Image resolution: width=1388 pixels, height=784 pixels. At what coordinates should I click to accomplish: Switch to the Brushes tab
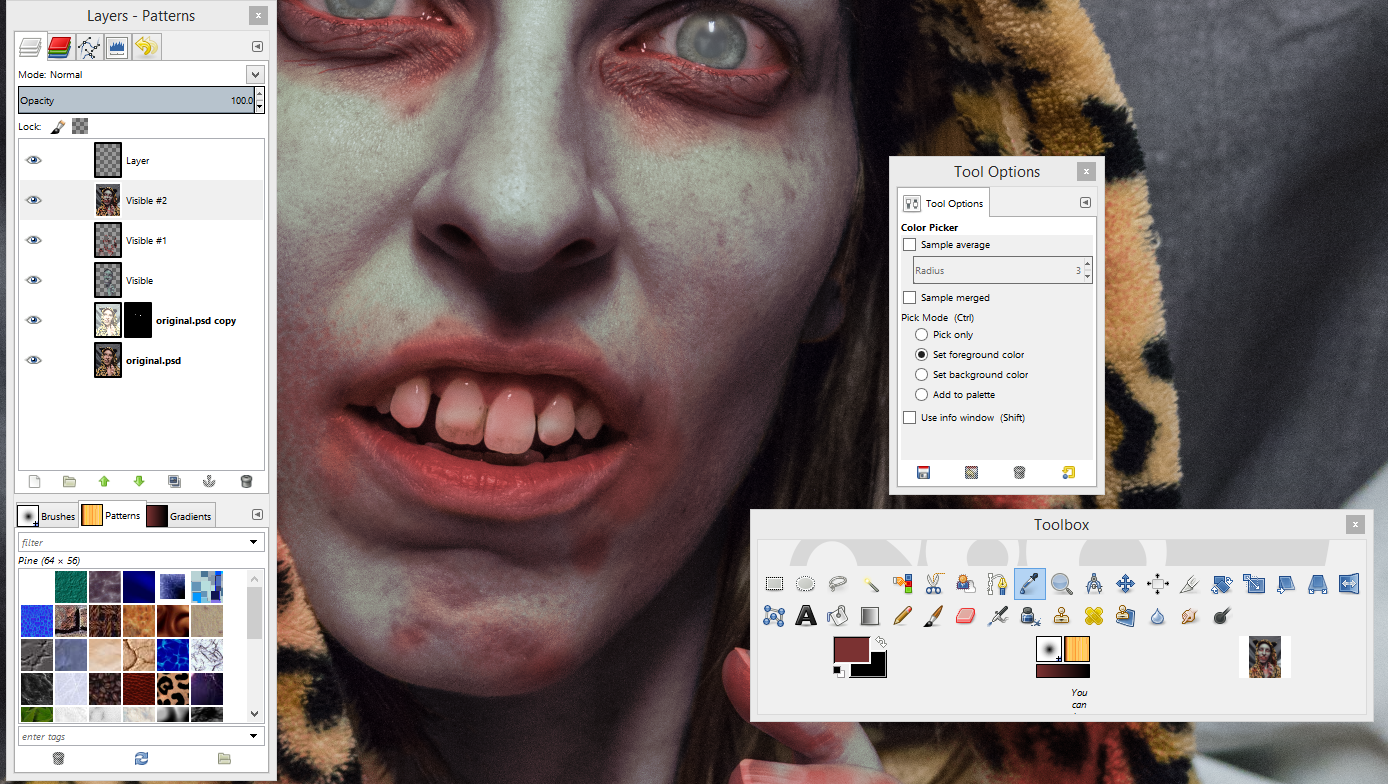[x=47, y=515]
